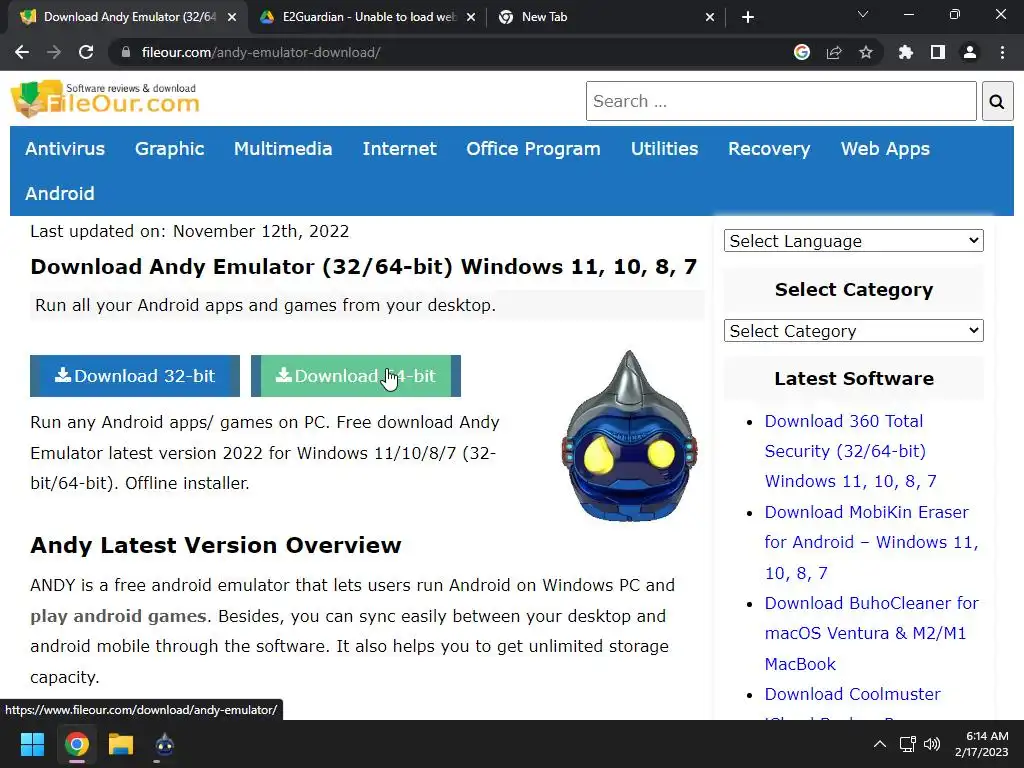Viewport: 1024px width, 768px height.
Task: Expand the Select Language dropdown
Action: tap(854, 241)
